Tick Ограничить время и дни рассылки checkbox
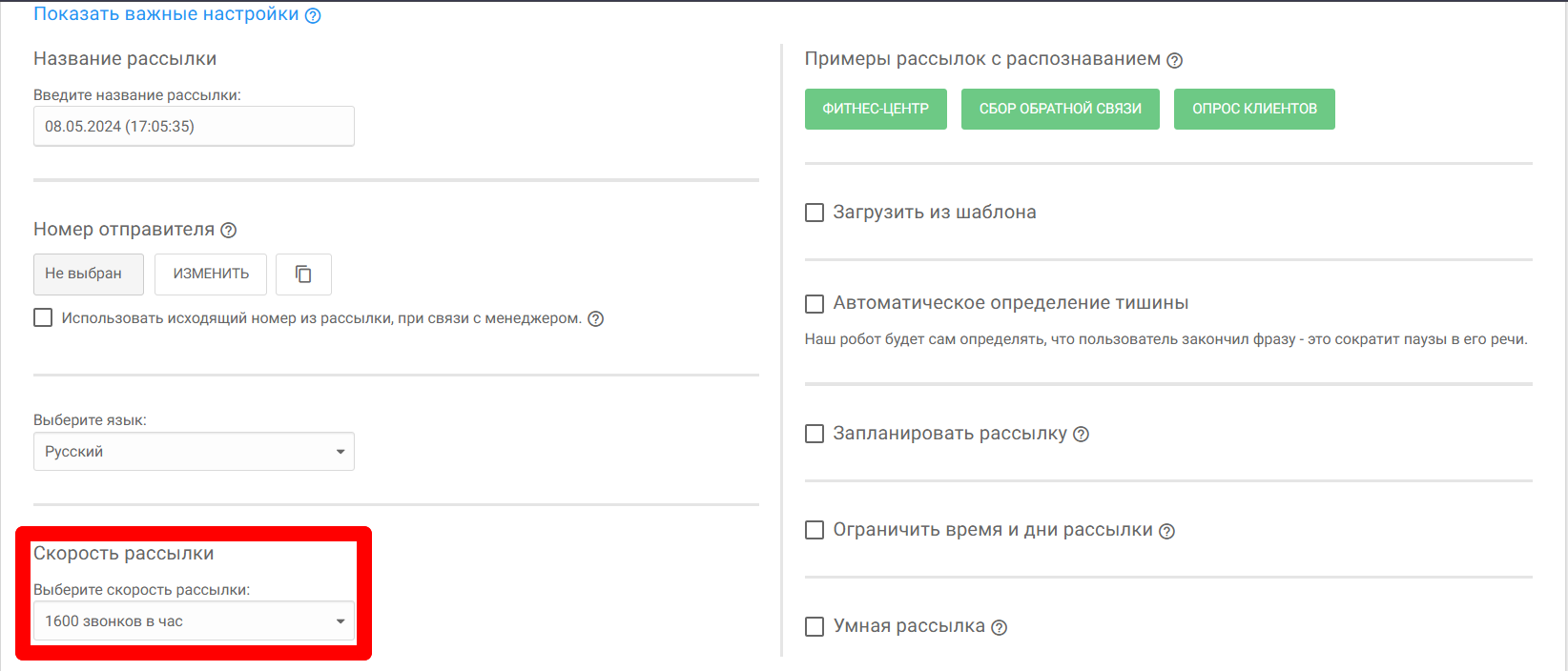This screenshot has width=1568, height=671. 815,530
